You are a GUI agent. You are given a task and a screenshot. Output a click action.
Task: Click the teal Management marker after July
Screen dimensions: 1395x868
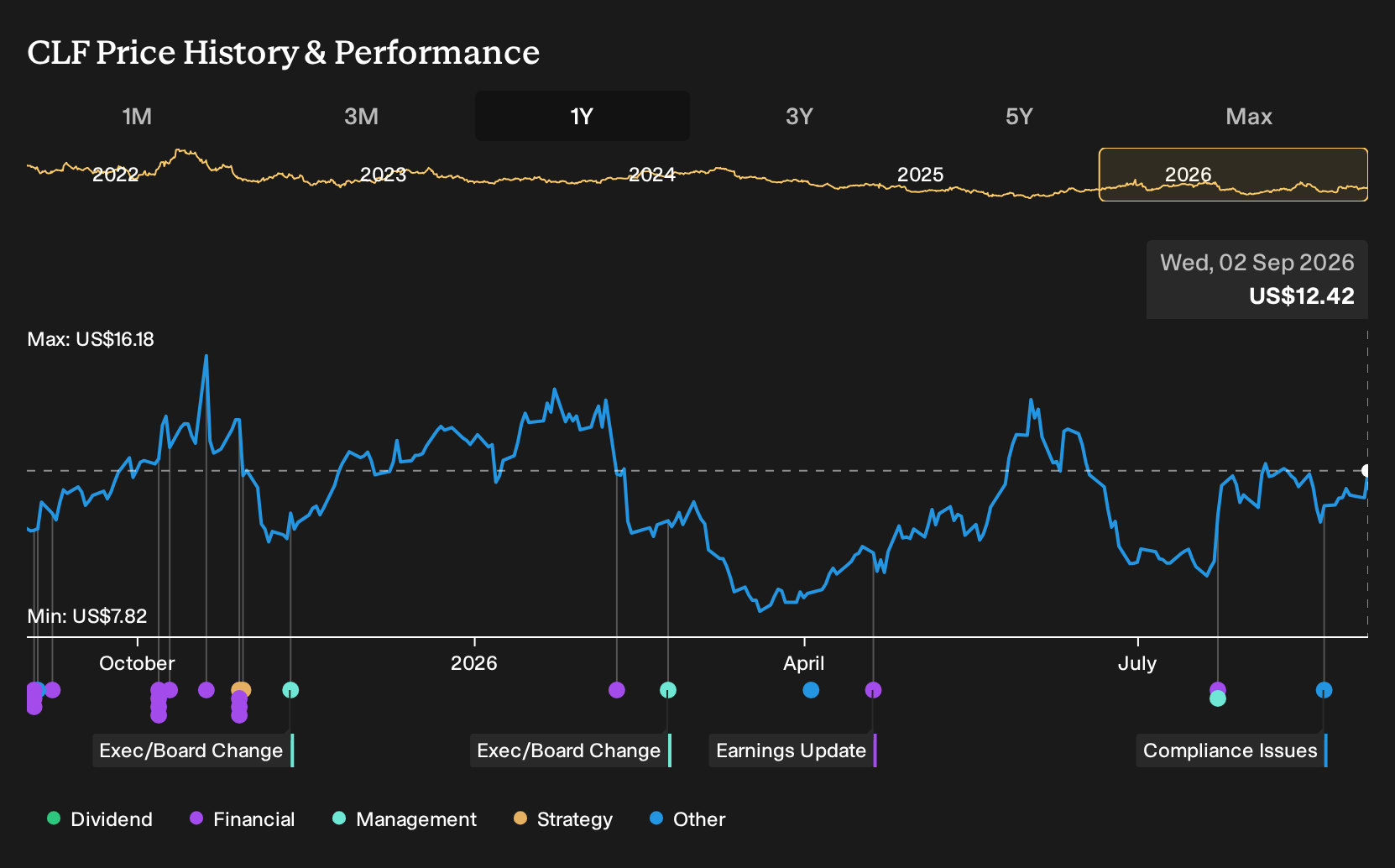[1218, 698]
